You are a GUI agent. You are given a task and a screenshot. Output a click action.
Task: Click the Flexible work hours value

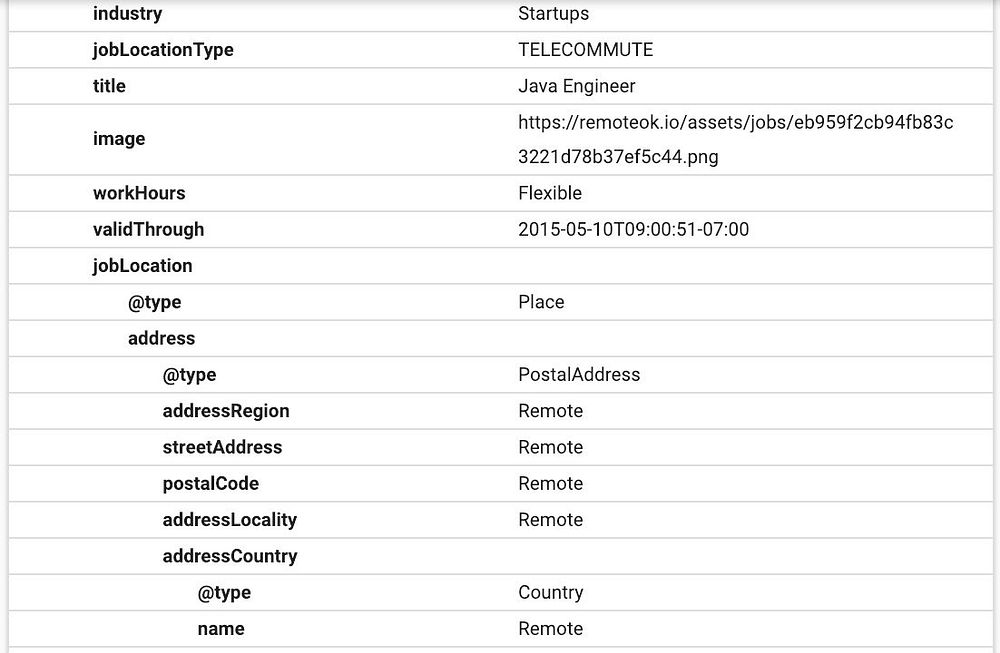(549, 193)
